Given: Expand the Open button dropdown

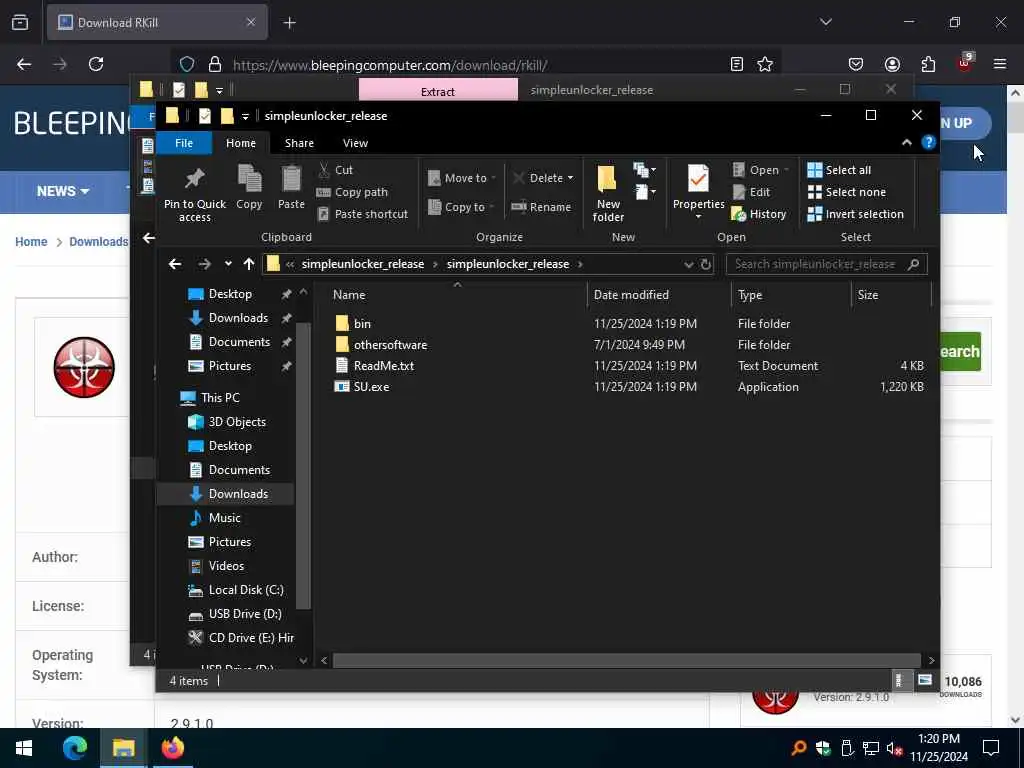Looking at the screenshot, I should coord(786,170).
